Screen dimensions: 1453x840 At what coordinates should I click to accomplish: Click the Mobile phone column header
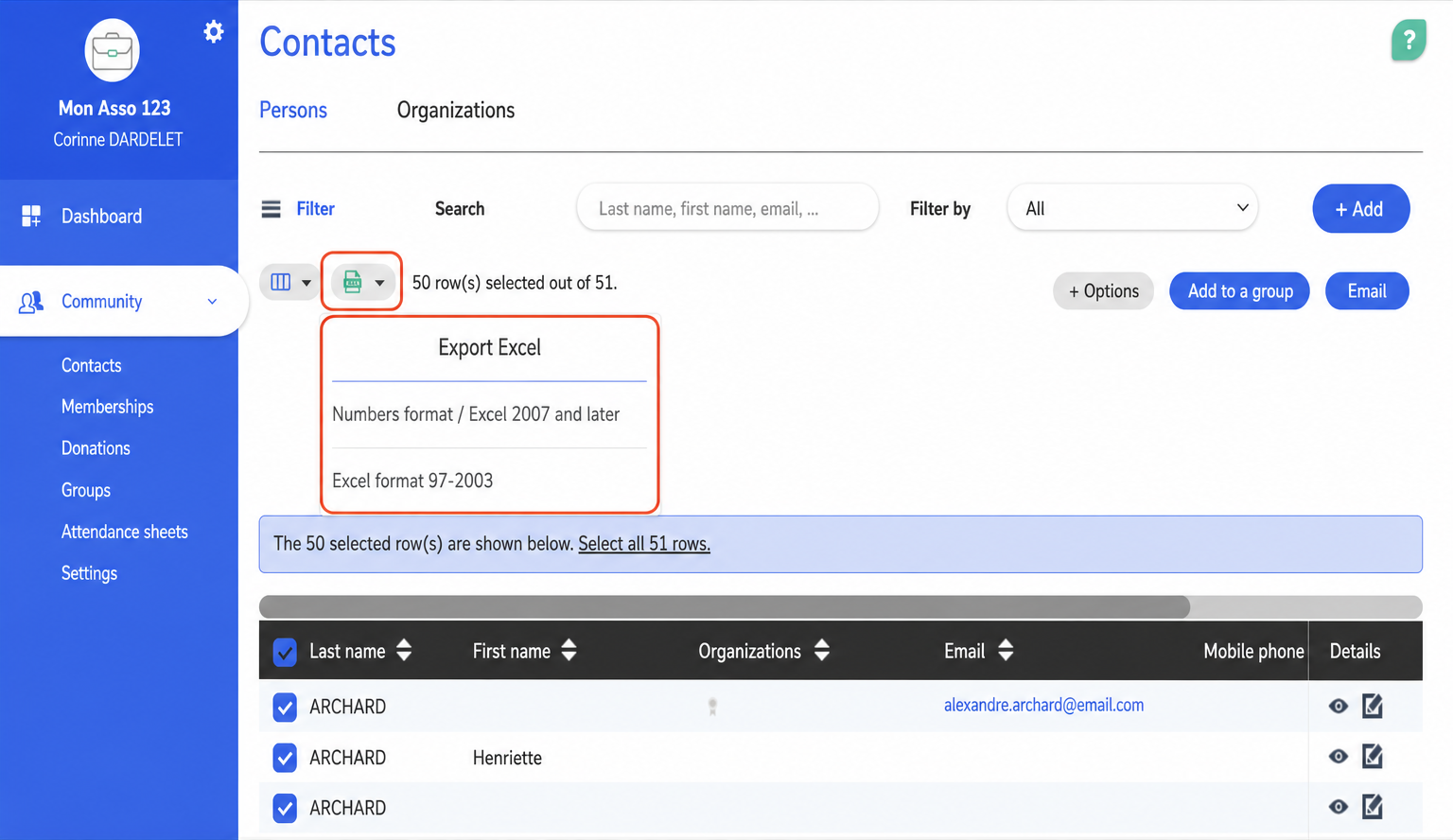coord(1253,651)
